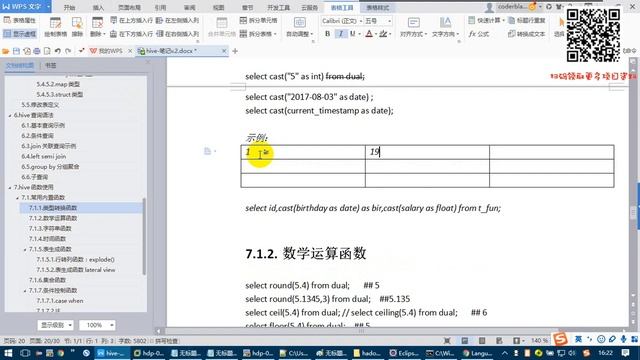The width and height of the screenshot is (640, 360).
Task: Toggle spell check (拼写检查) in status bar
Action: click(x=164, y=341)
